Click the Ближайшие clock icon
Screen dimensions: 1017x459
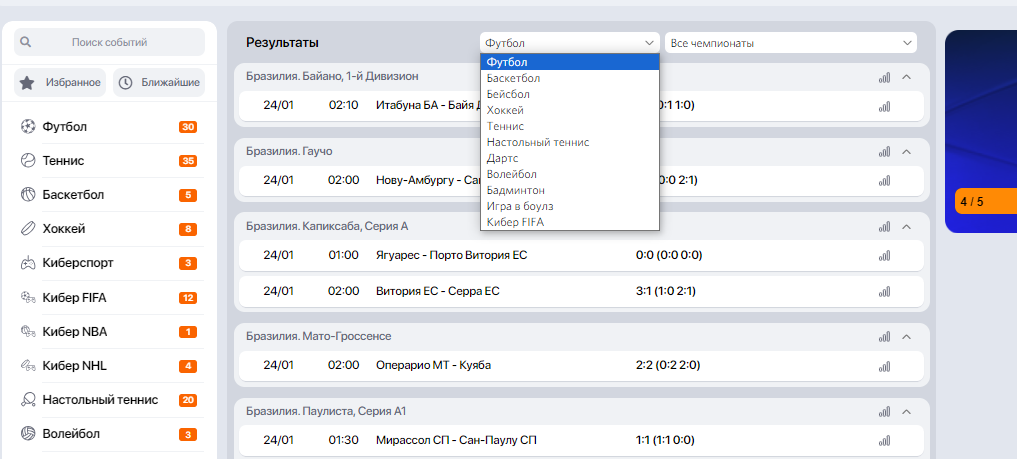125,83
